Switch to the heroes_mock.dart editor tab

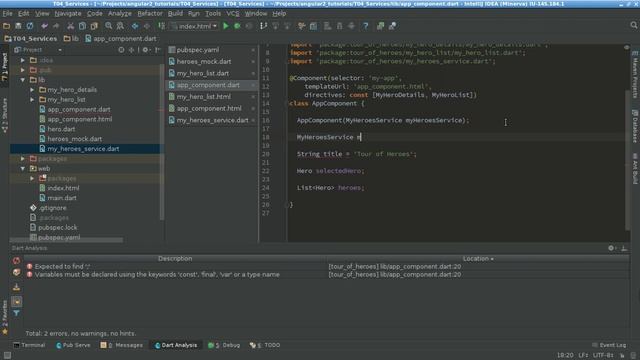click(x=212, y=62)
